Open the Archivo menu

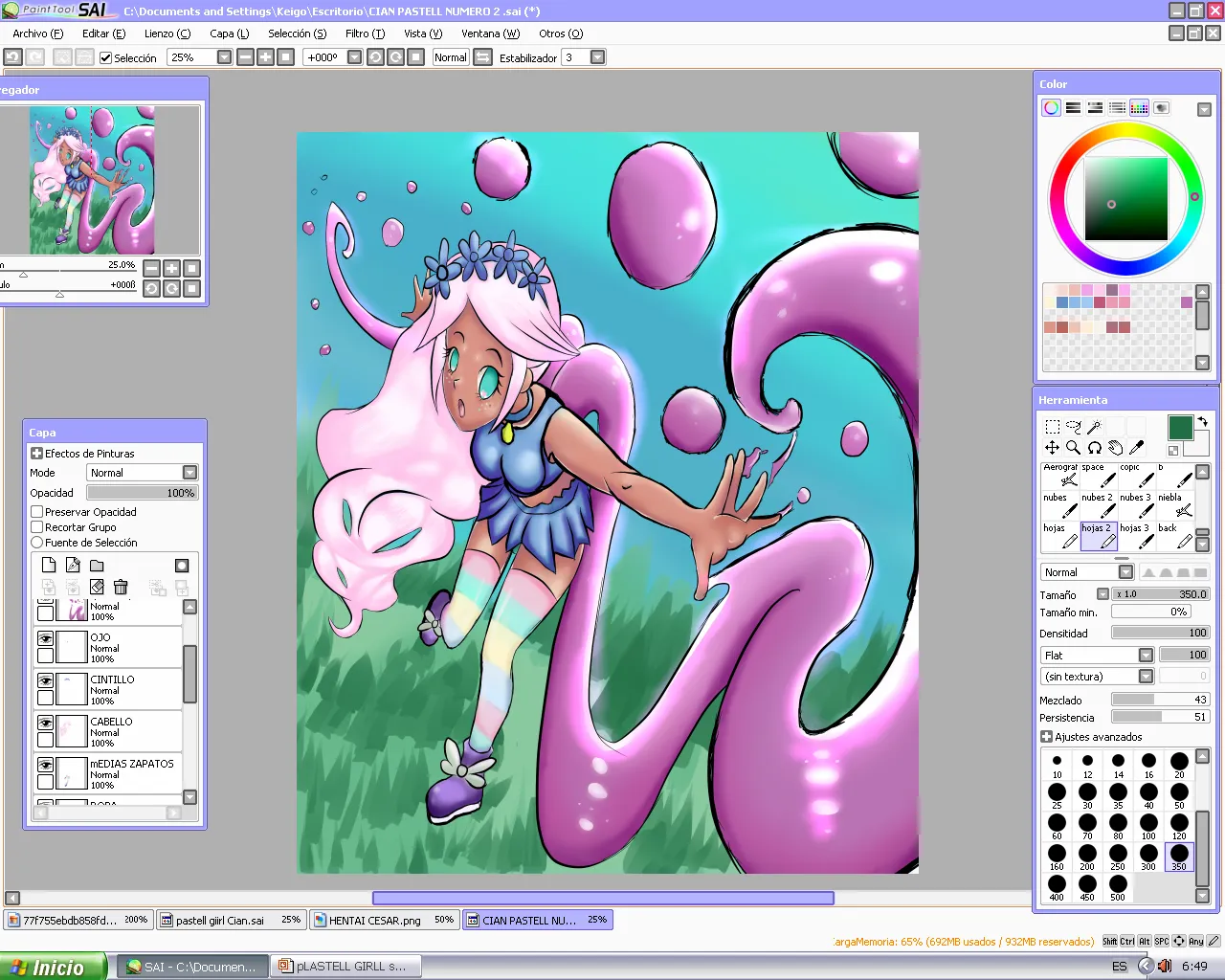[37, 33]
